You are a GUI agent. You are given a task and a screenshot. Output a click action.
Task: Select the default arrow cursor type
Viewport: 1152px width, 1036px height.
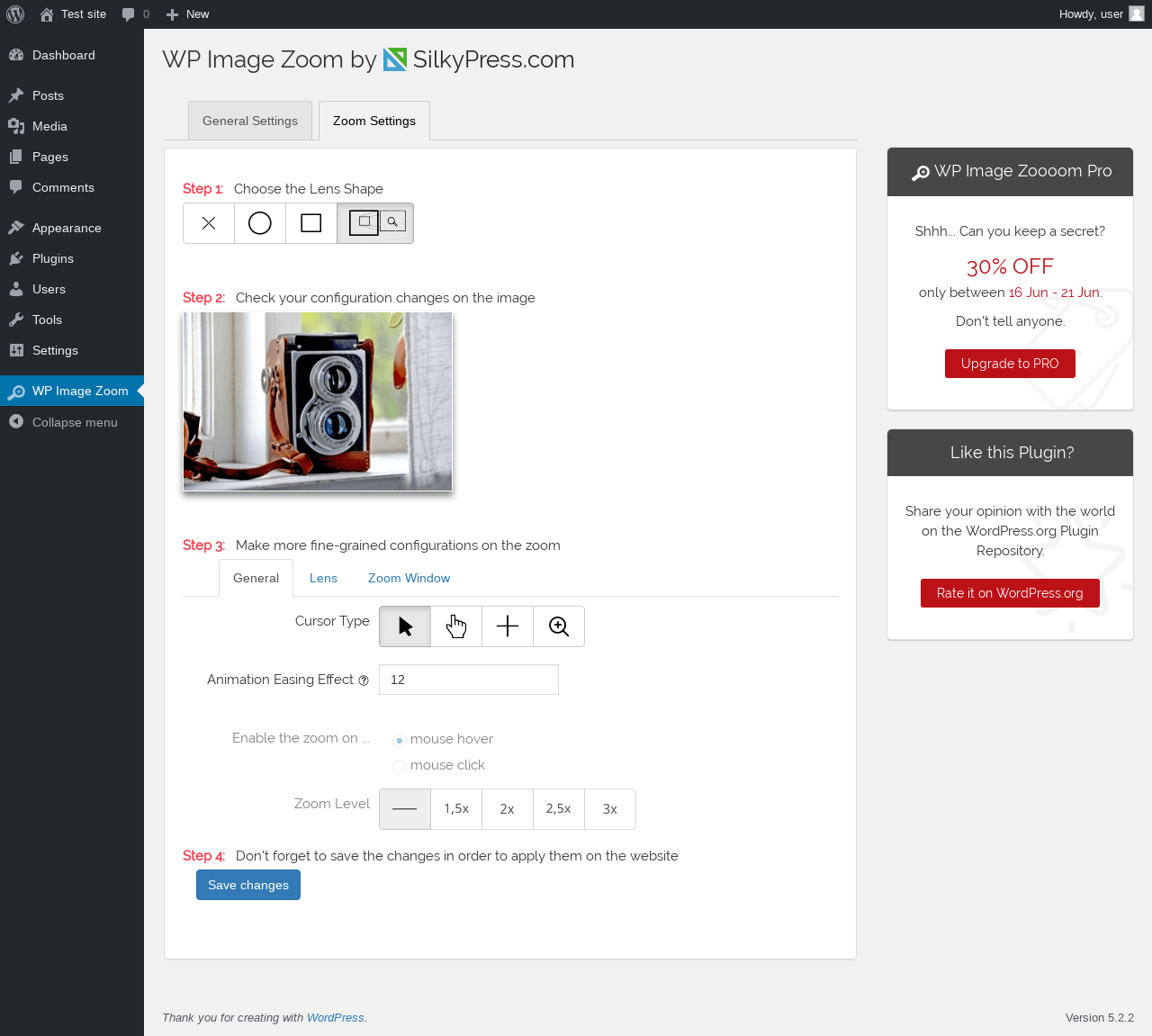[405, 626]
